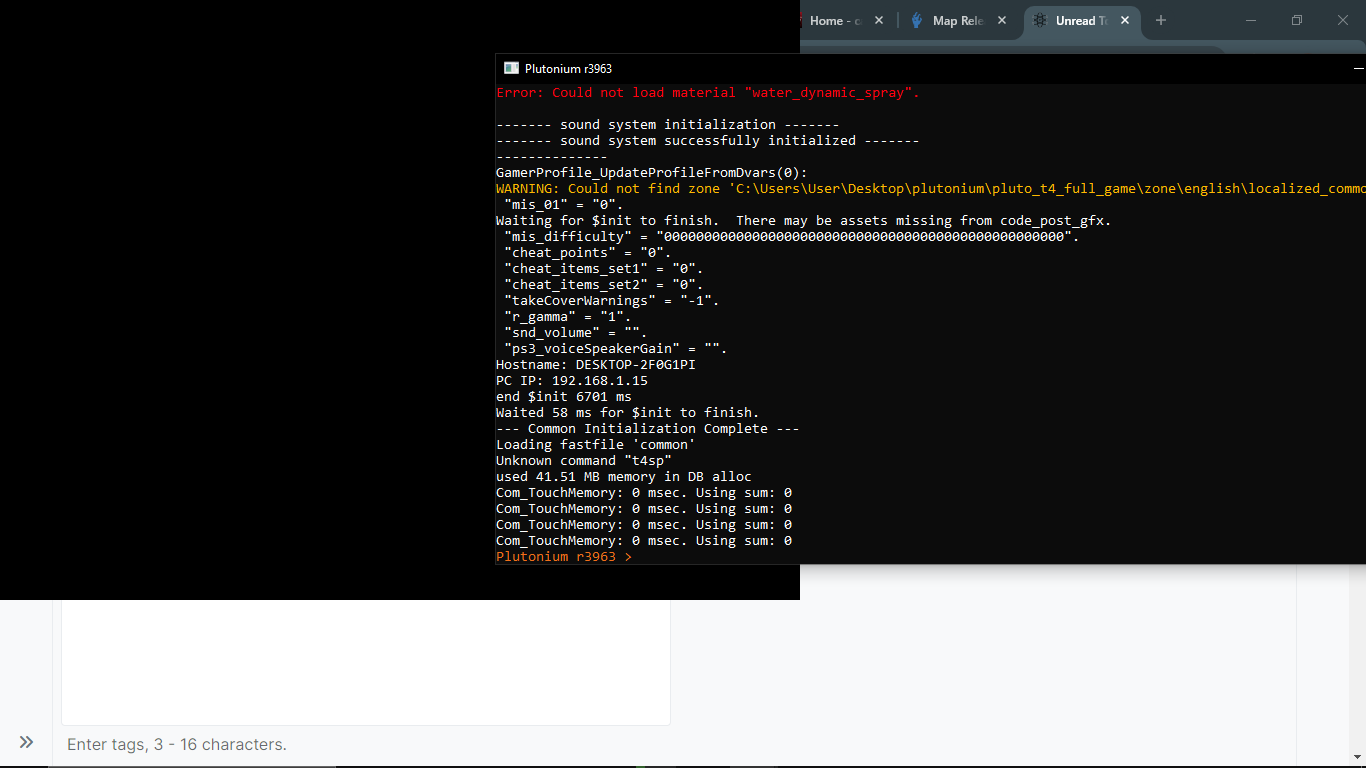1366x768 pixels.
Task: Click the red water_dynamic_spray error line
Action: point(708,93)
